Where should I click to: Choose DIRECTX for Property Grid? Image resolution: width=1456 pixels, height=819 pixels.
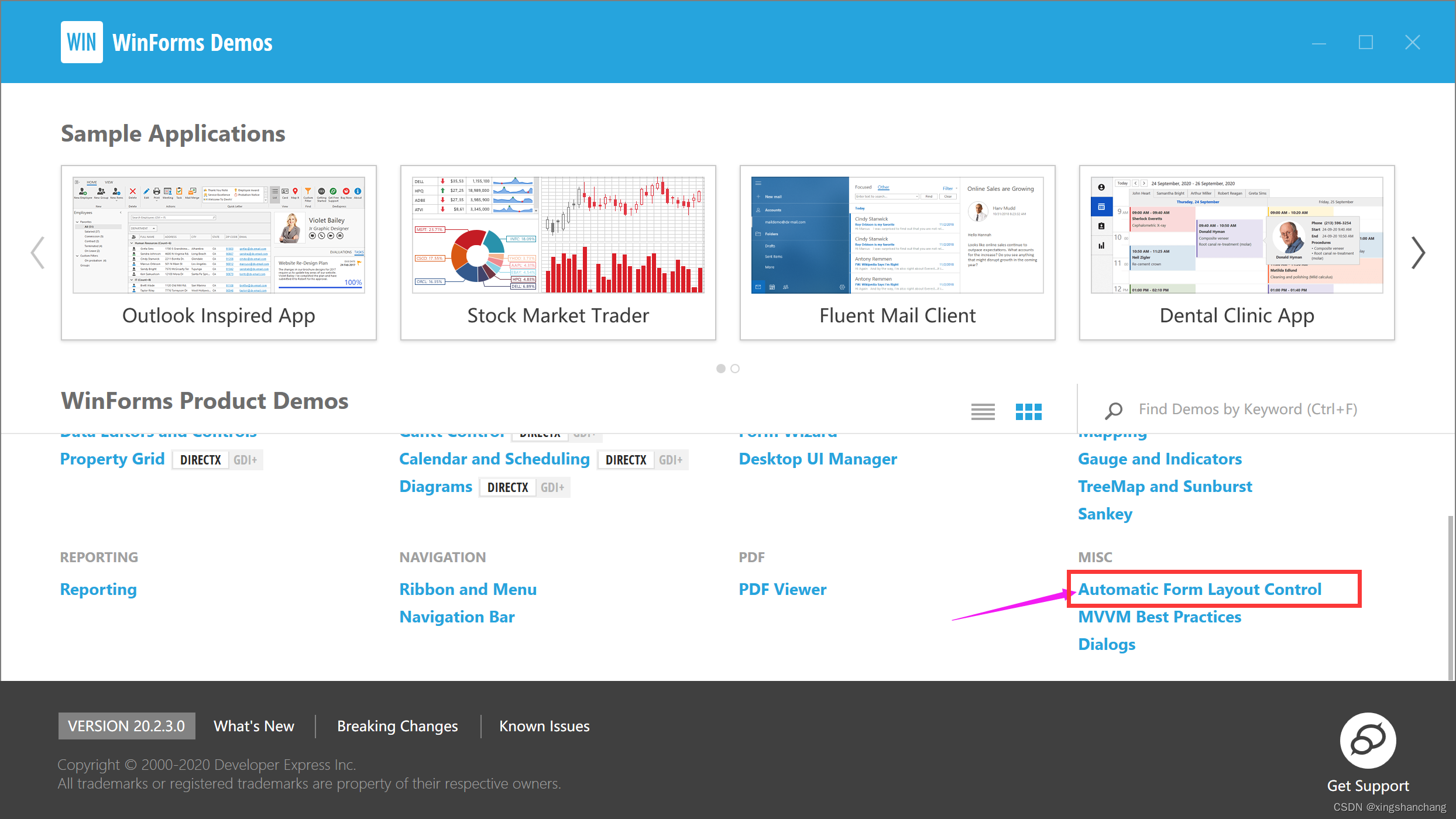point(200,460)
